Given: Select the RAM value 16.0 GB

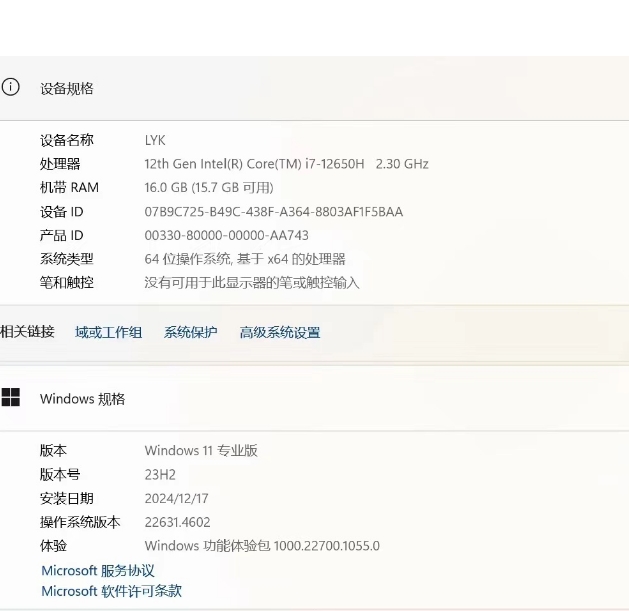Looking at the screenshot, I should (x=209, y=187).
